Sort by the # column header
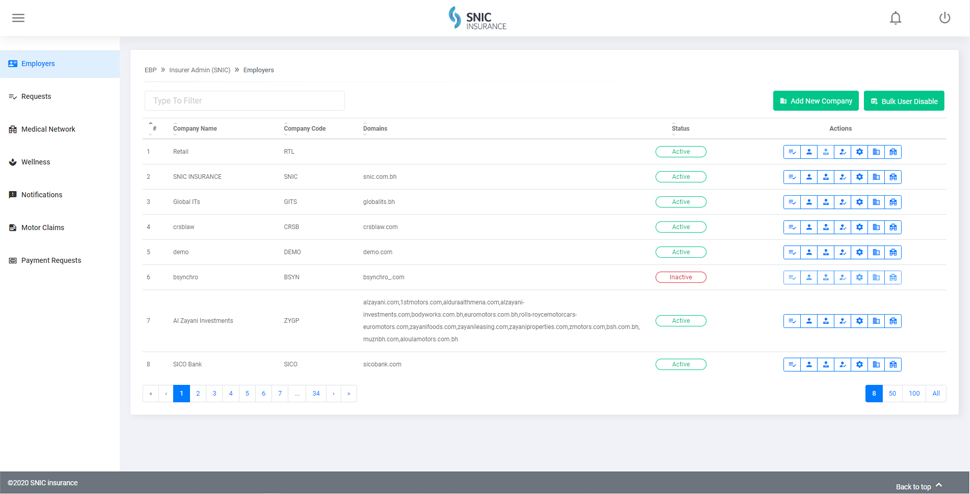The height and width of the screenshot is (494, 970). [153, 129]
